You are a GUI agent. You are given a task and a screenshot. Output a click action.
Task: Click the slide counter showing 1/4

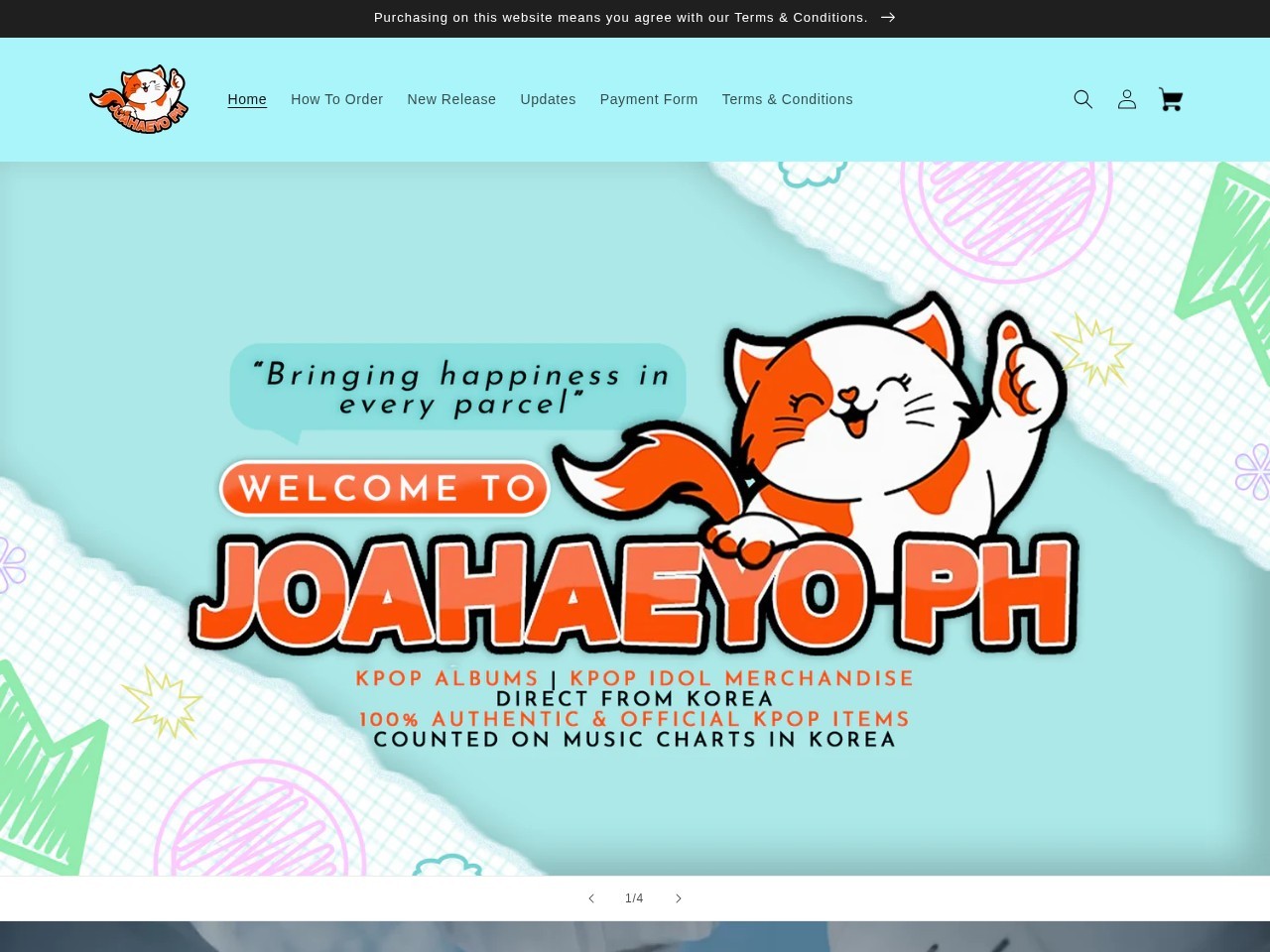[x=635, y=897]
